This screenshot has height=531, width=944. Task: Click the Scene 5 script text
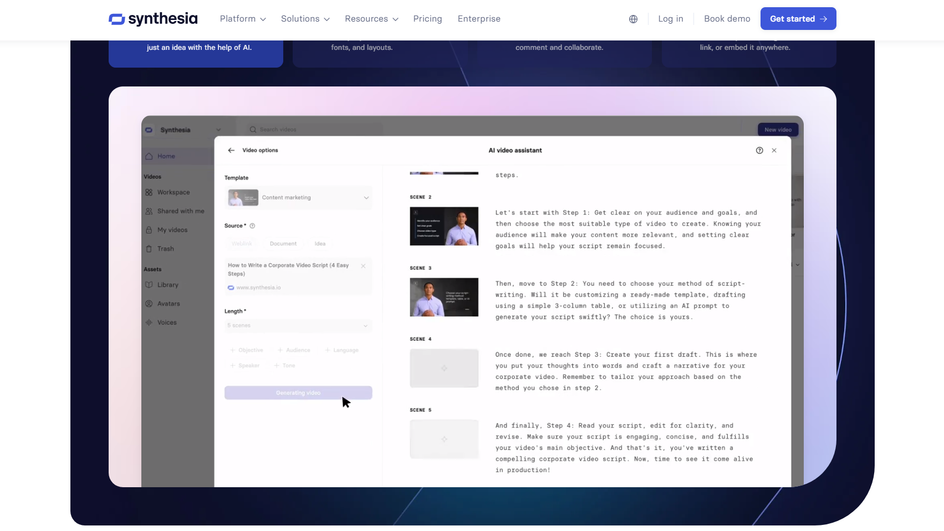624,447
